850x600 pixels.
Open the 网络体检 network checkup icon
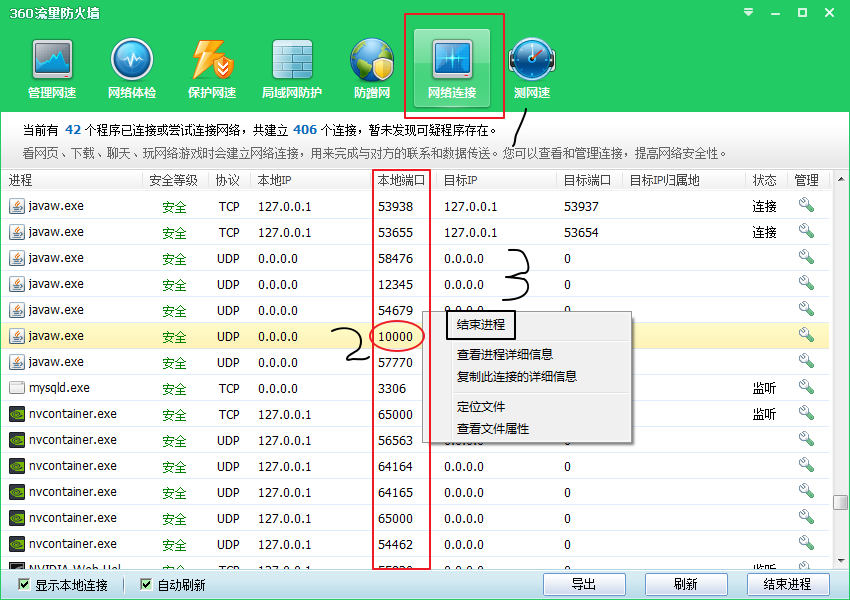132,69
